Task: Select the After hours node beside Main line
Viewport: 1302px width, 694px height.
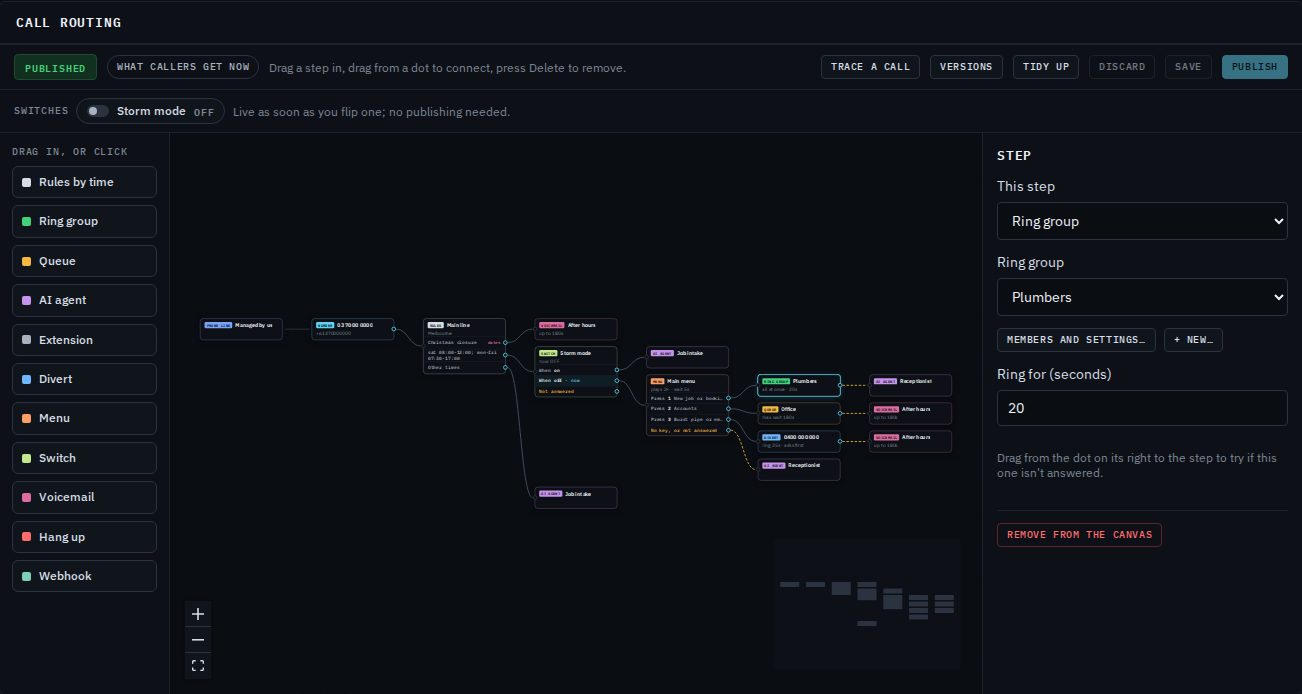Action: tap(576, 329)
